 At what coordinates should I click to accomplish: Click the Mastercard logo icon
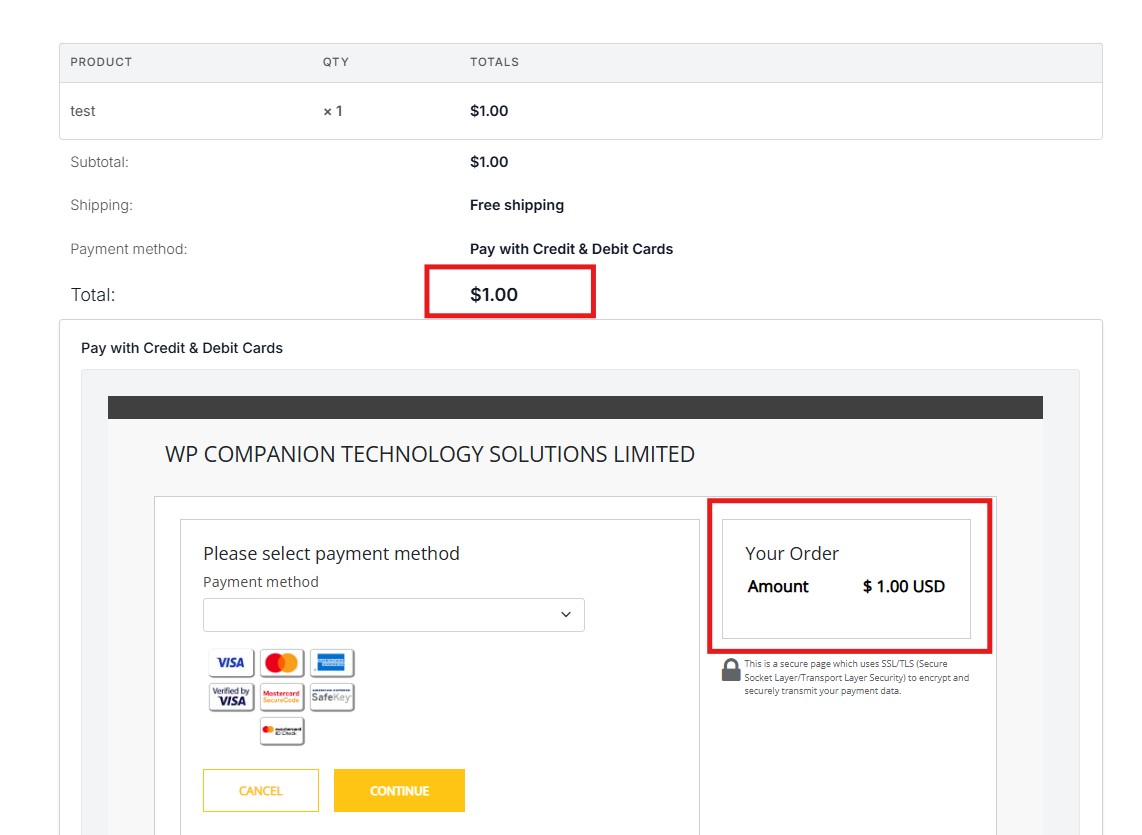282,662
